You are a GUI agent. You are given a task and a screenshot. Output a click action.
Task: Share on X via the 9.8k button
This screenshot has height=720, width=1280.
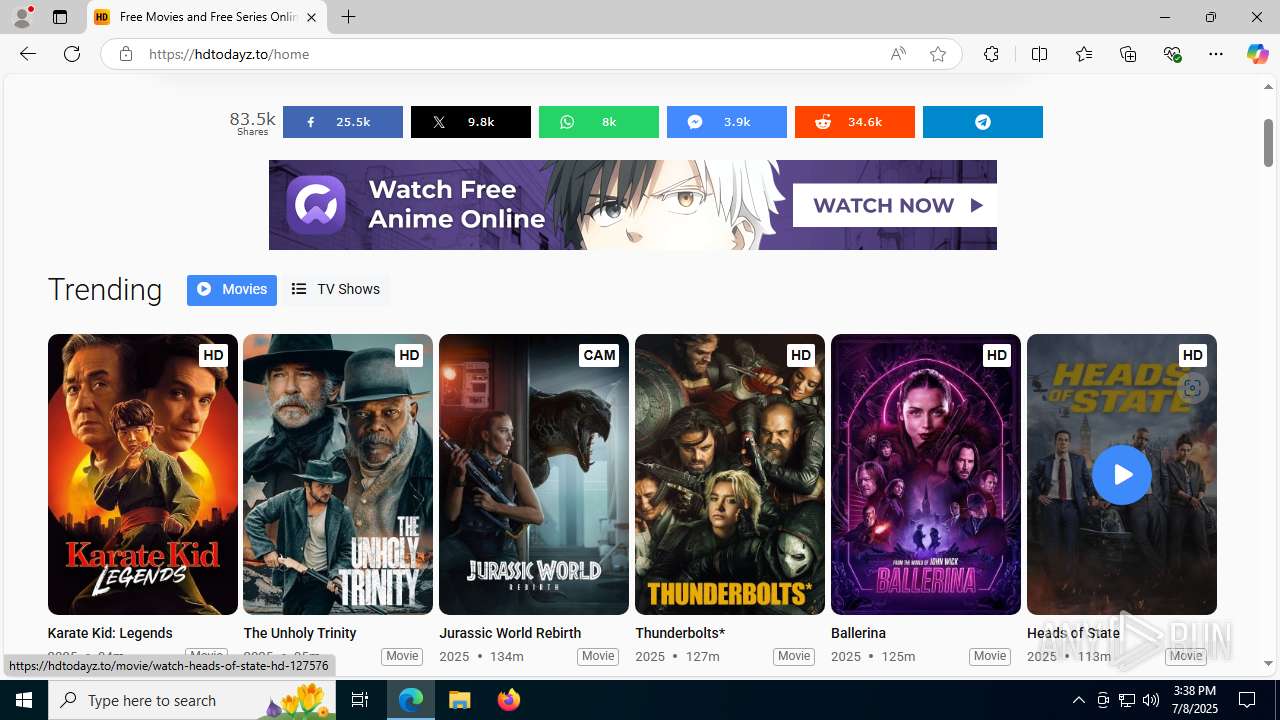(470, 122)
